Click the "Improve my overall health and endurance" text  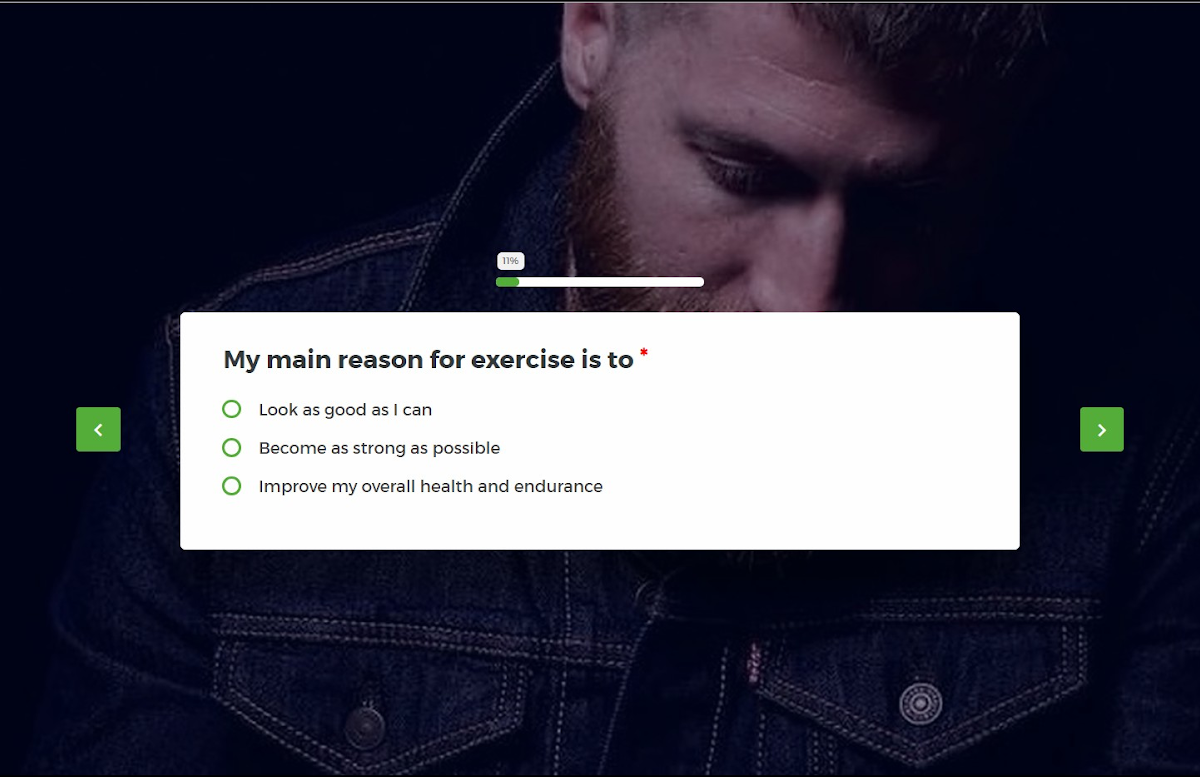coord(431,487)
